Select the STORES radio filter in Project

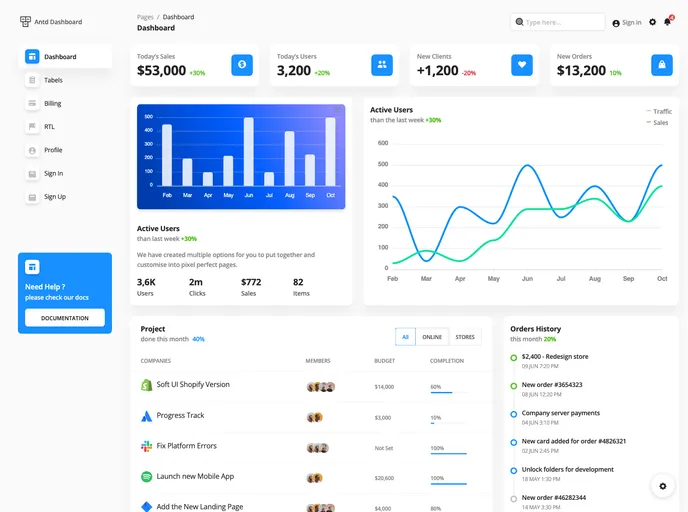pos(465,337)
